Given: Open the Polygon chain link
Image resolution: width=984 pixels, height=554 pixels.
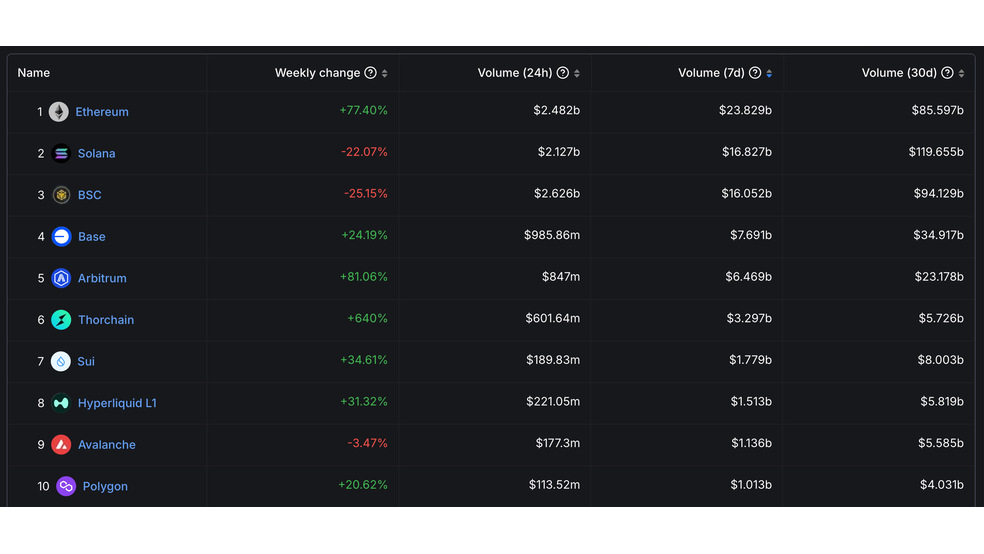Looking at the screenshot, I should pos(105,486).
